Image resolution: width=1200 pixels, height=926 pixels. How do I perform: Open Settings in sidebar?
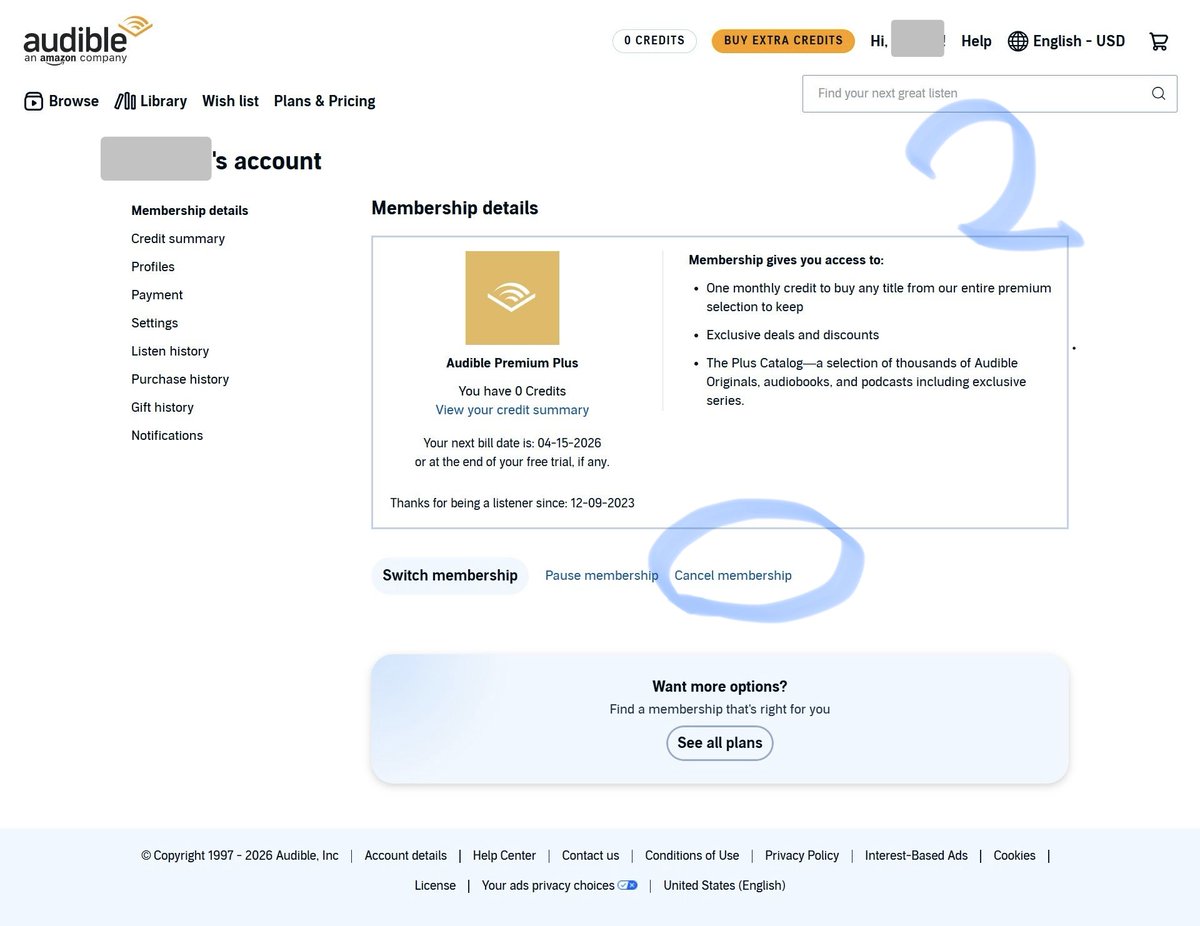pos(155,323)
